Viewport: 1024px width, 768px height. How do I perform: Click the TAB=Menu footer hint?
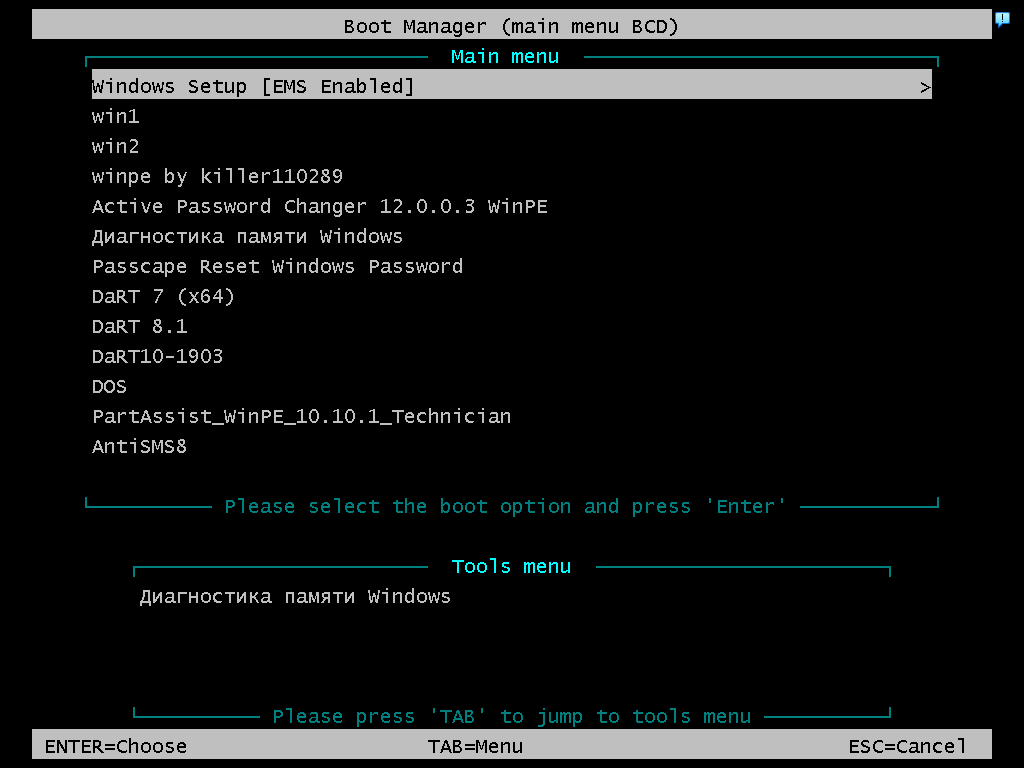point(475,746)
